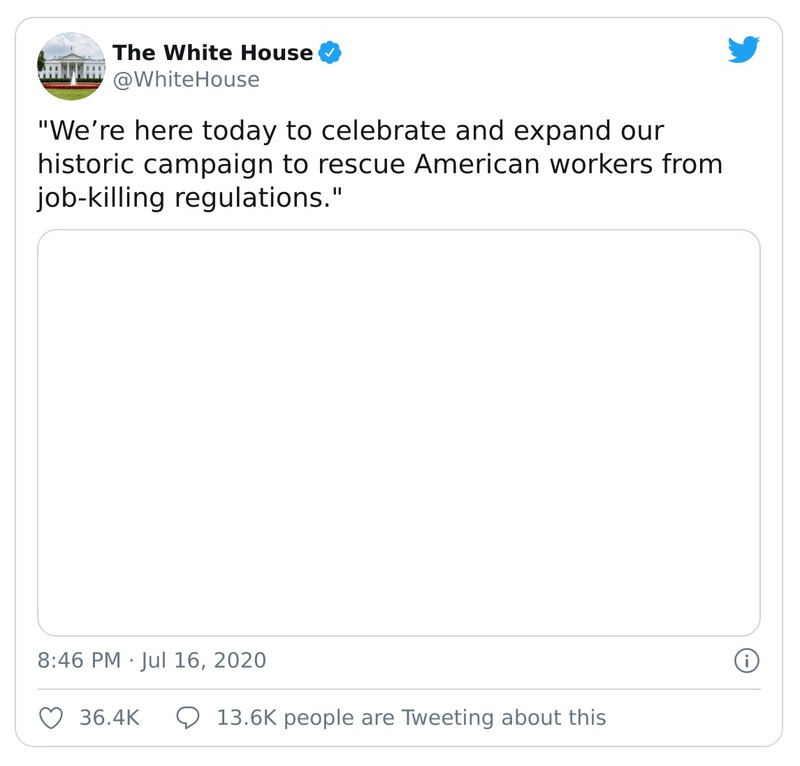Open tweet details through the info circle

pos(749,660)
